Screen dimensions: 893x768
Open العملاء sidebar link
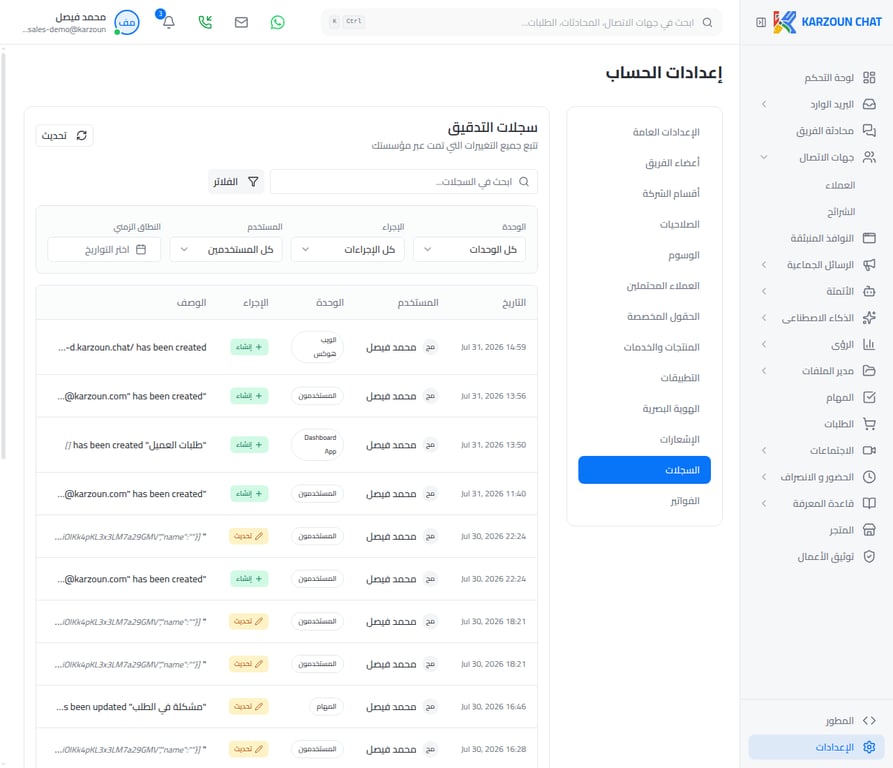[840, 185]
